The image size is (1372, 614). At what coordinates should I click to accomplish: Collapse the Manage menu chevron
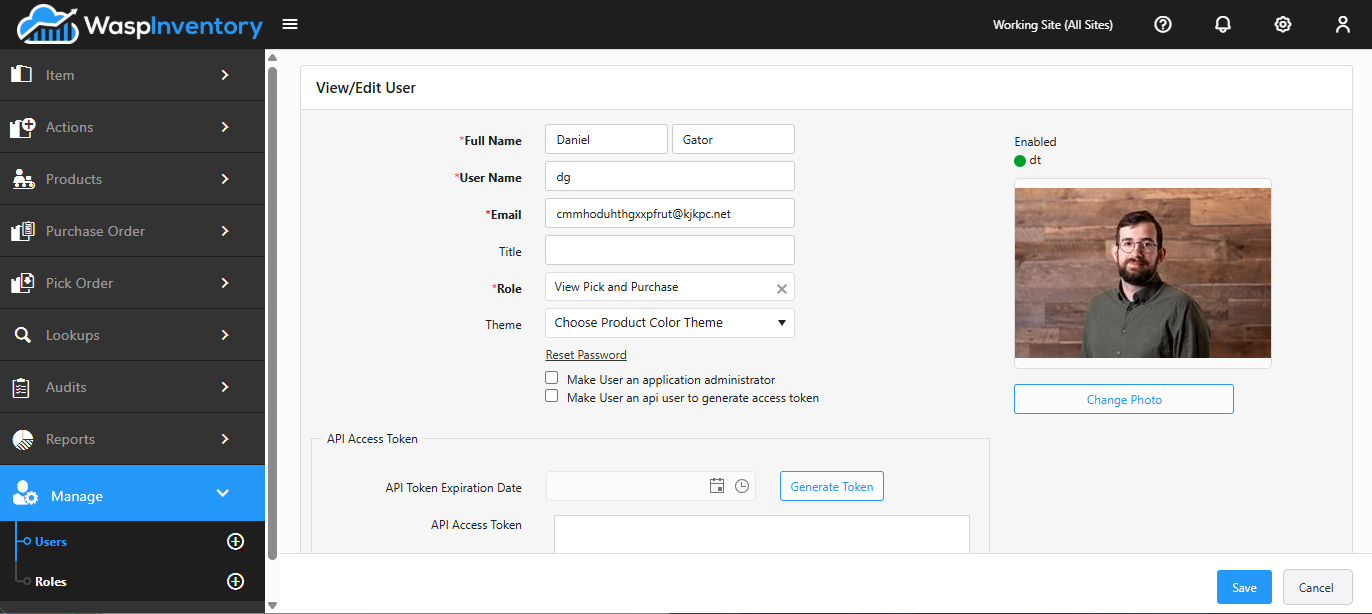[223, 493]
